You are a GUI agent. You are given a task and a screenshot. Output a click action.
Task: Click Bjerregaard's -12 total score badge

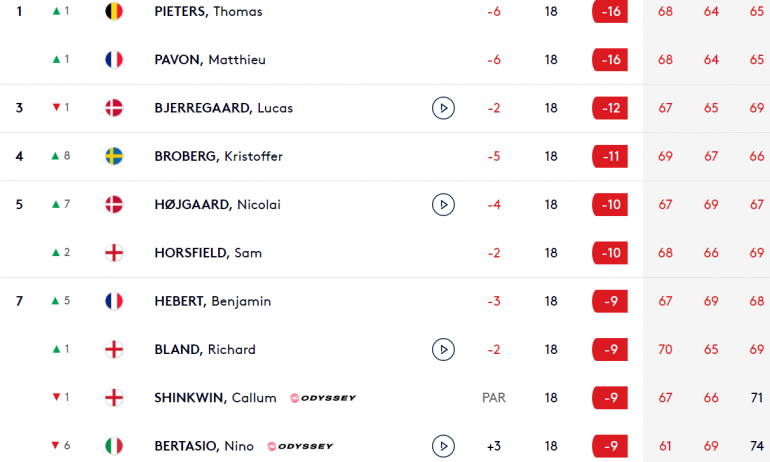tap(610, 108)
